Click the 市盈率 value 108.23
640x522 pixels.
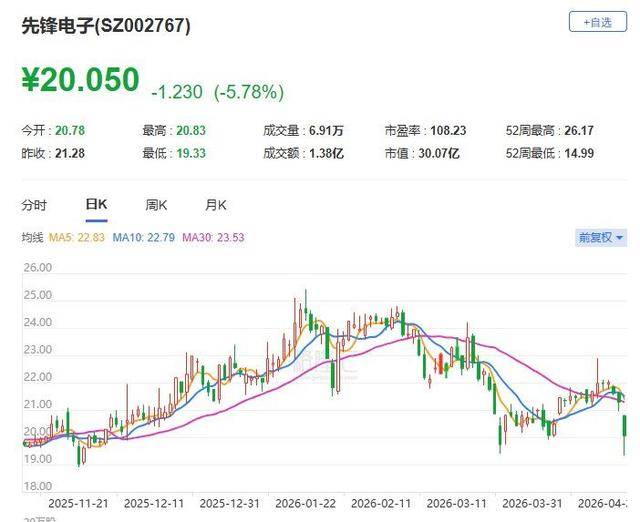coord(448,131)
